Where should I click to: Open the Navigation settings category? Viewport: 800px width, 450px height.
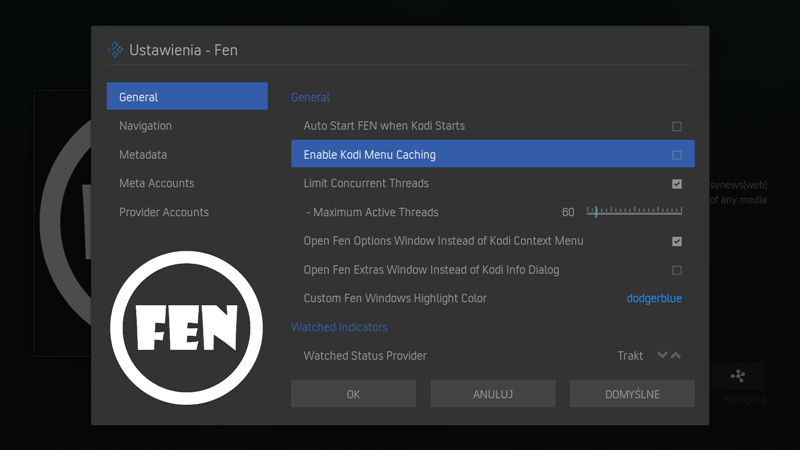point(187,126)
